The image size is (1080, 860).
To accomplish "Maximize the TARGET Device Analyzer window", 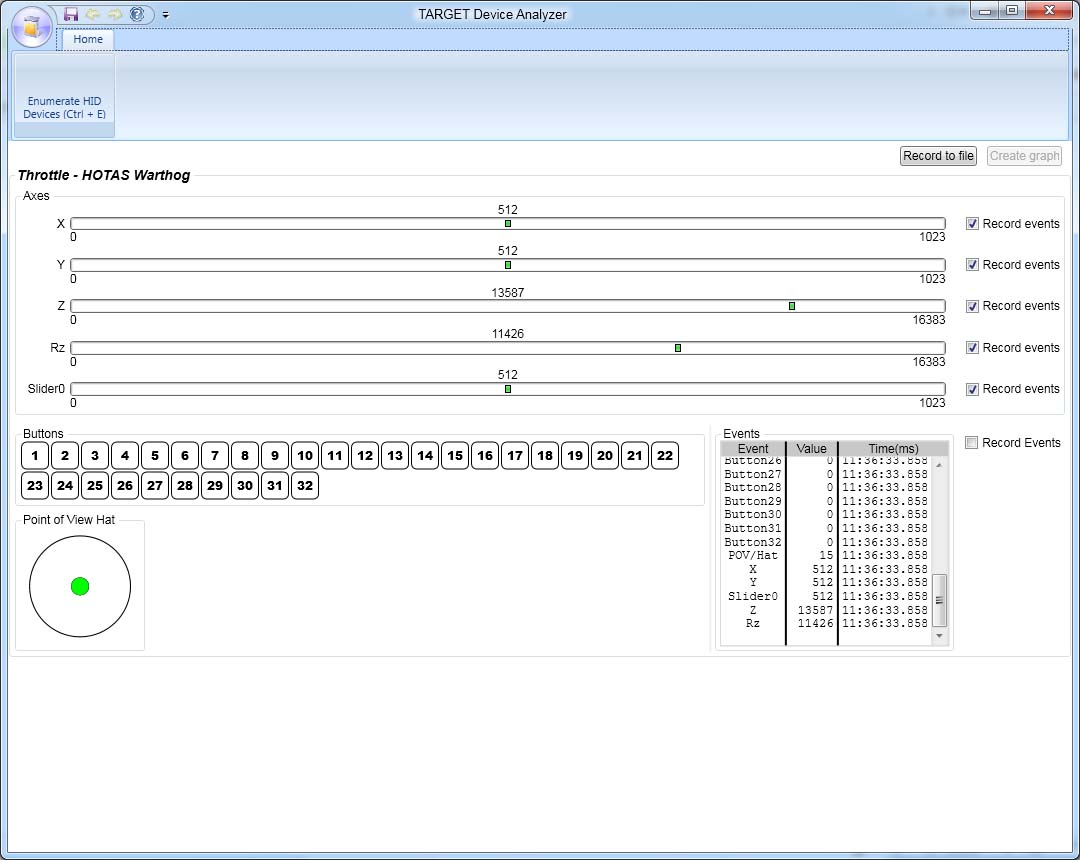I will [x=1012, y=10].
